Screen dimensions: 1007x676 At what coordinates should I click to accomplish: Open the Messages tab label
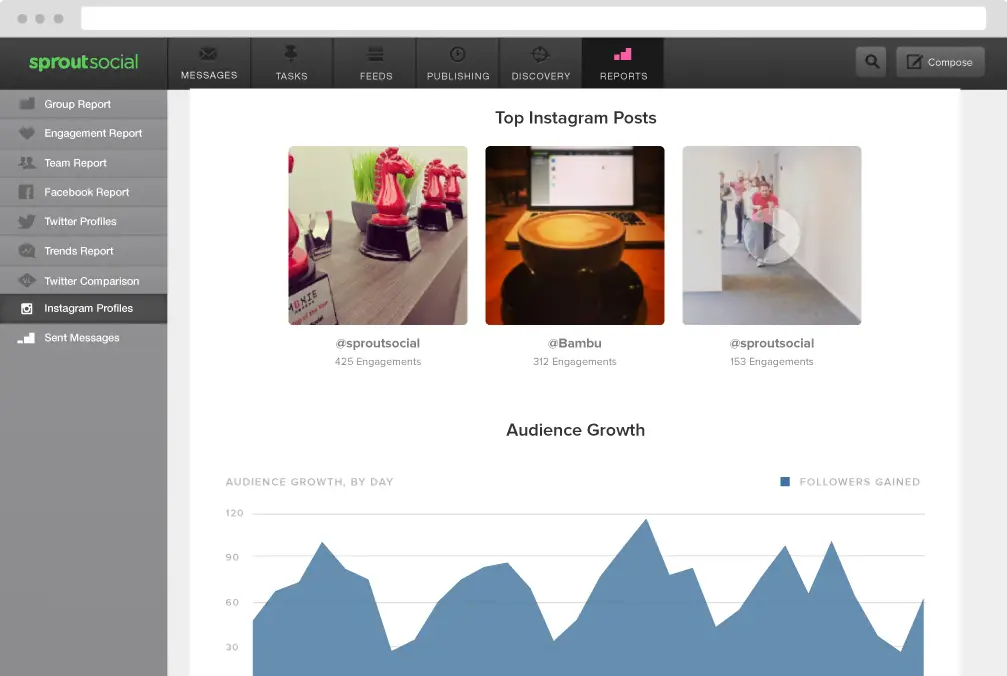(x=209, y=75)
